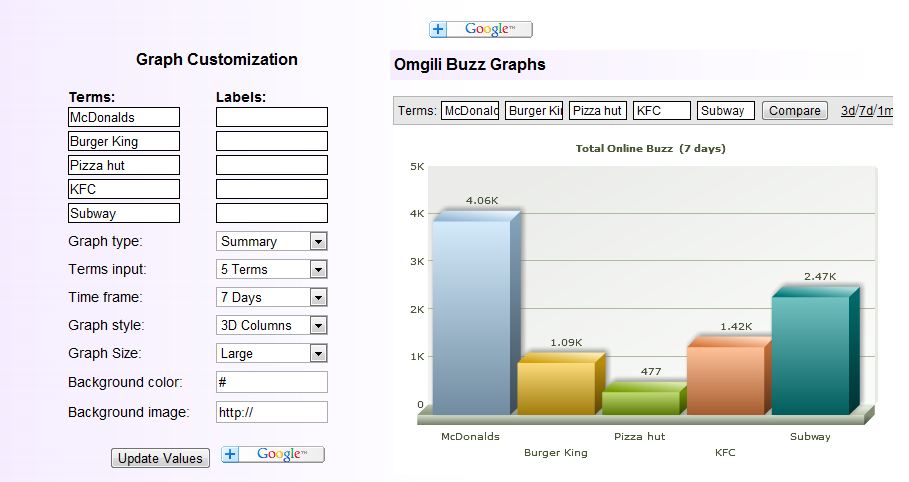Click the label field next to KFC

tap(272, 189)
